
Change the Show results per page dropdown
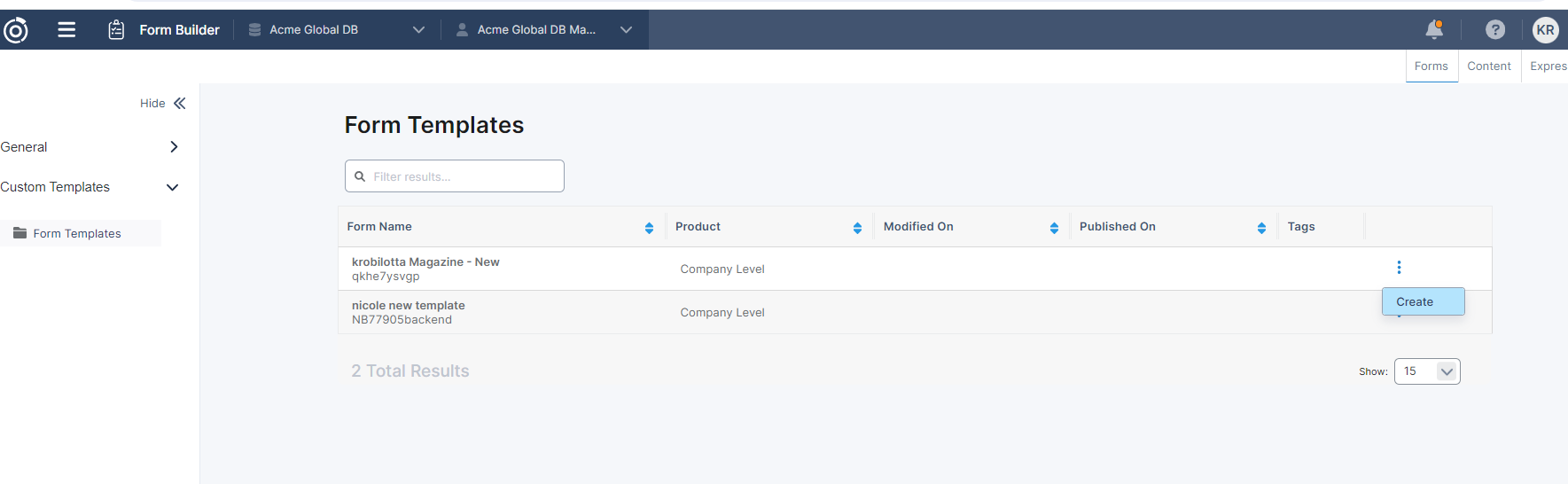[1426, 371]
